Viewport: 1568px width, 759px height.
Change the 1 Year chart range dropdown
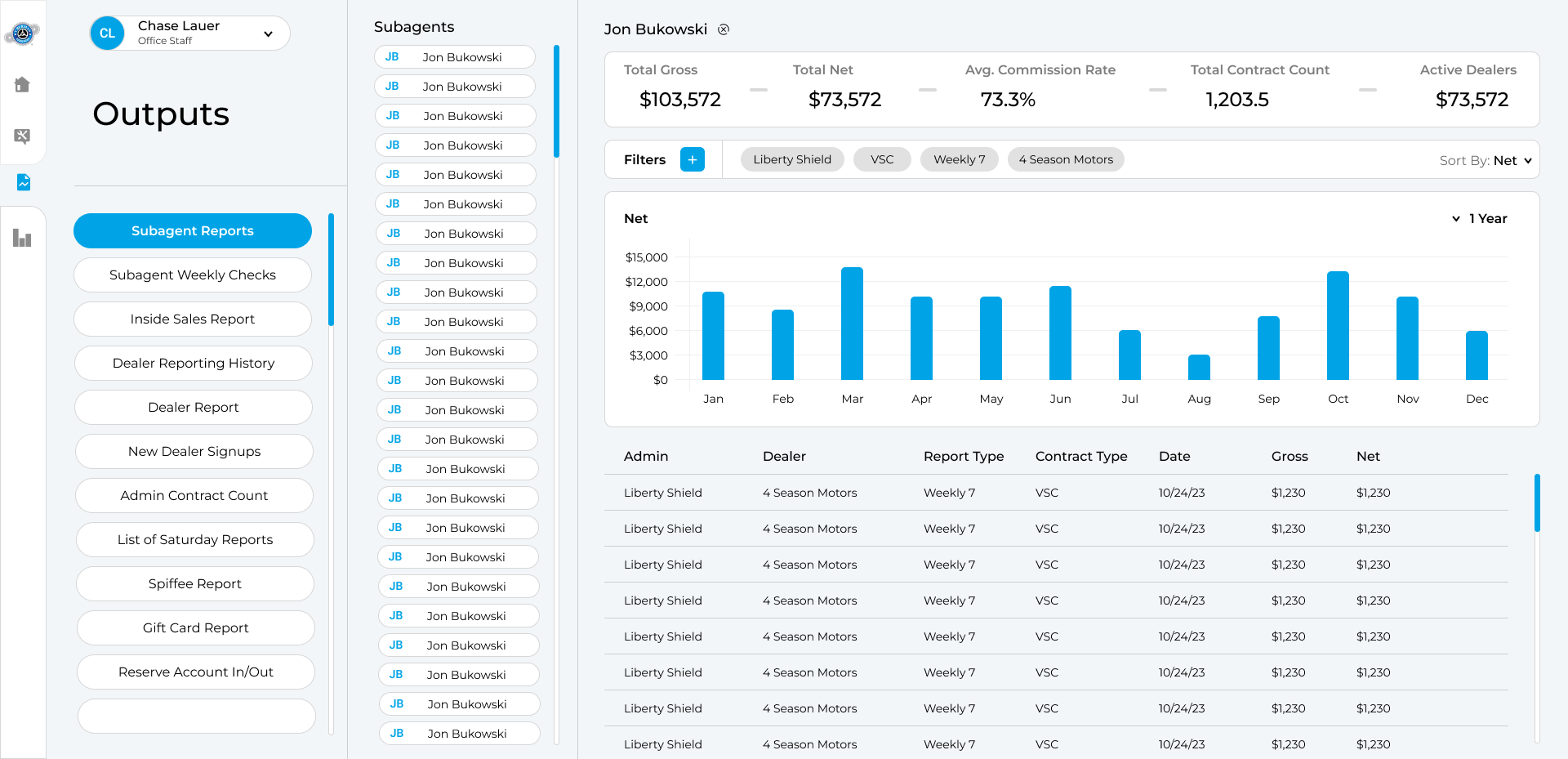coord(1480,218)
